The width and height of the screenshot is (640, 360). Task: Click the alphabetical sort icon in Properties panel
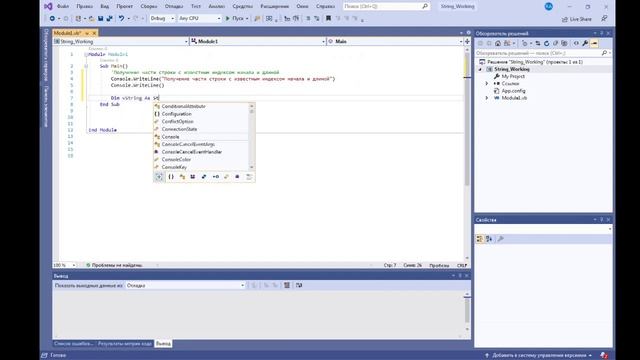489,239
